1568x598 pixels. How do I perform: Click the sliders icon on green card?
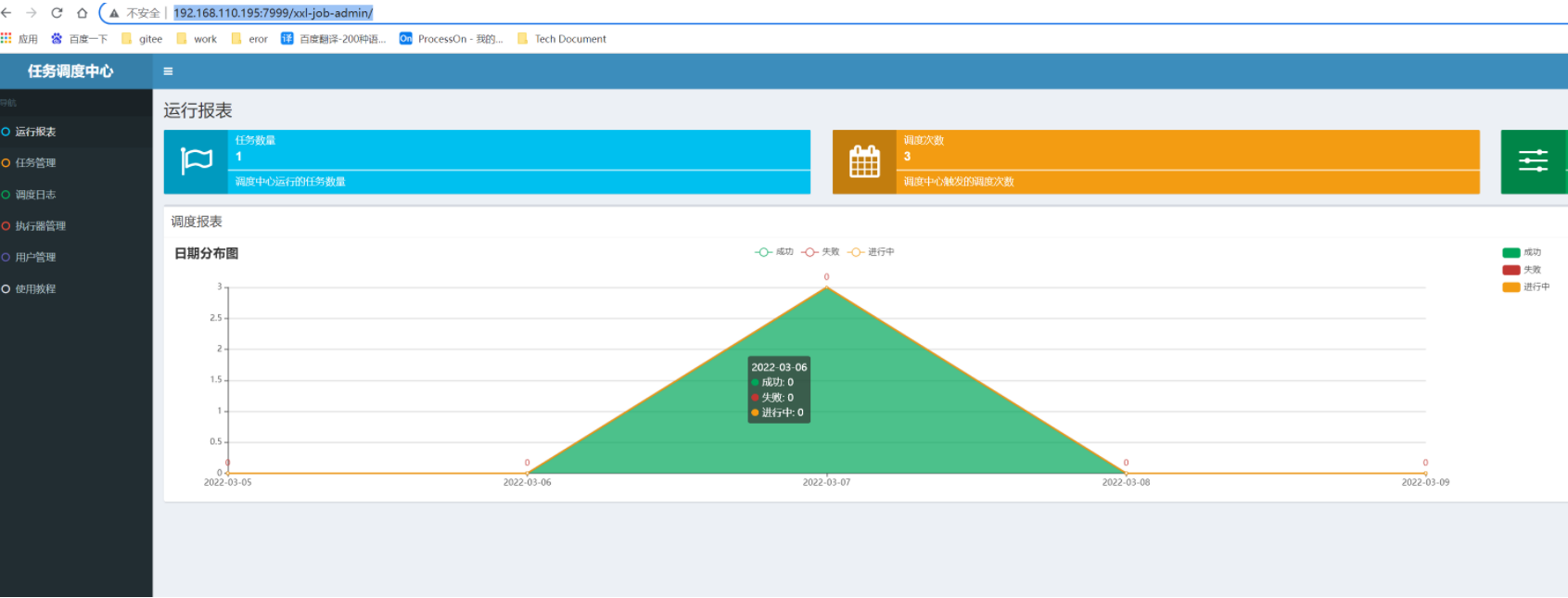click(x=1533, y=161)
